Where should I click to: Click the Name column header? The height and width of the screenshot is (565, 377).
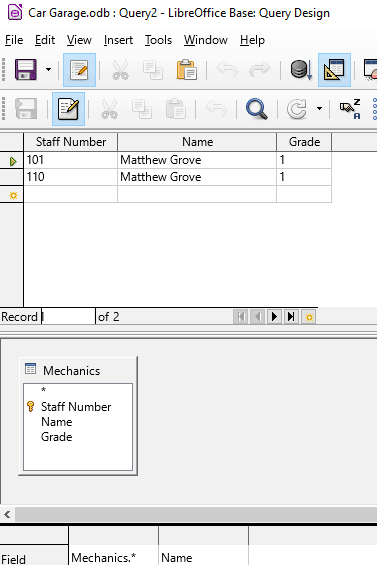pos(197,142)
